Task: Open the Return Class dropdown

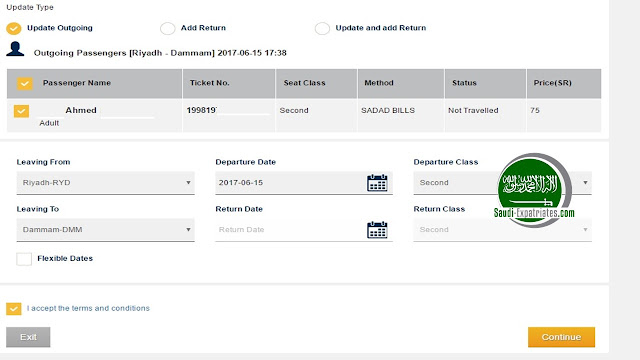Action: tap(502, 230)
